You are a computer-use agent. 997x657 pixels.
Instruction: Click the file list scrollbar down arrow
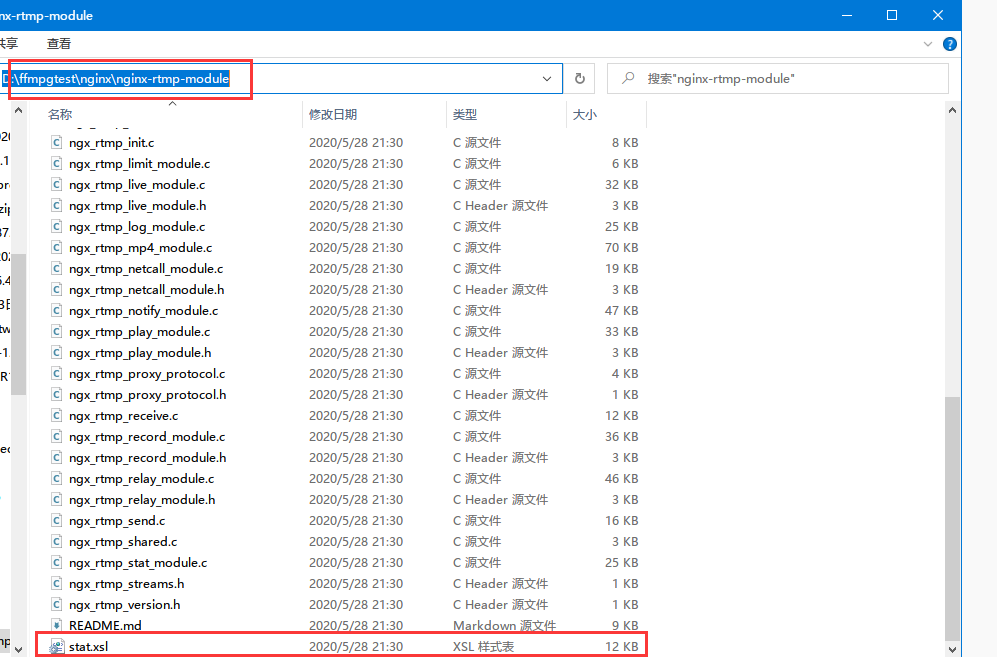(952, 649)
